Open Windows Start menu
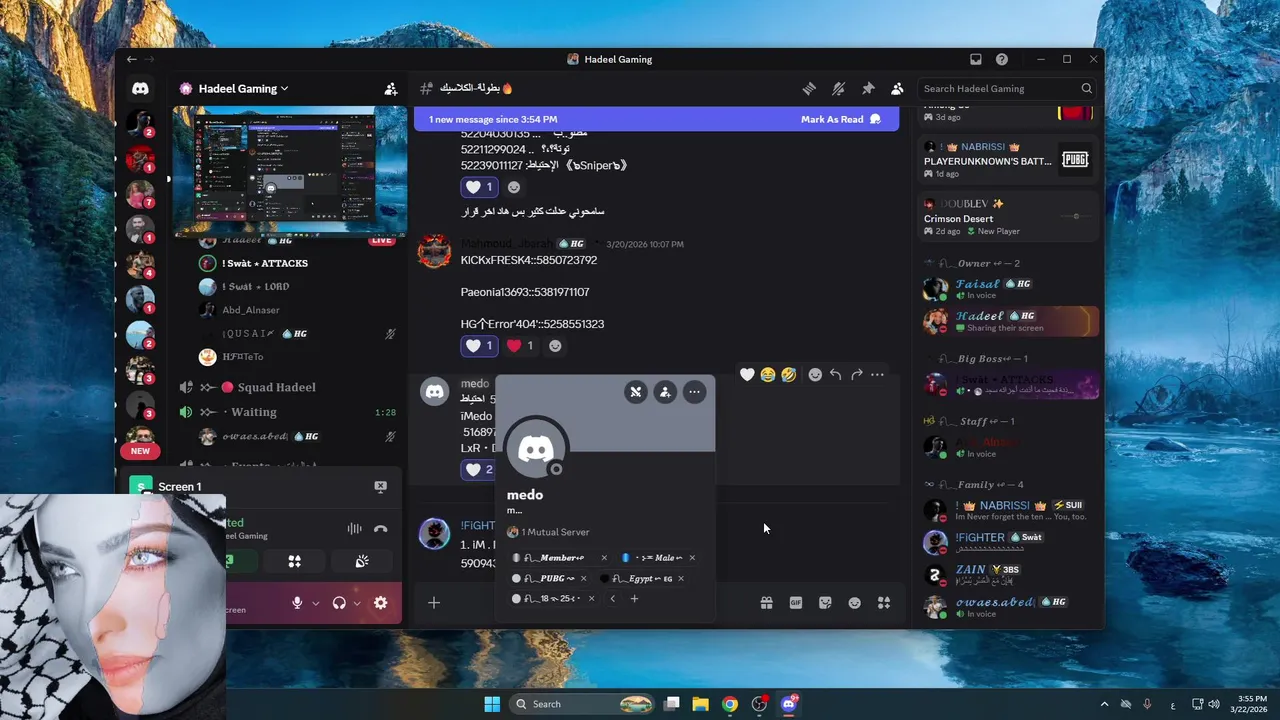 492,704
